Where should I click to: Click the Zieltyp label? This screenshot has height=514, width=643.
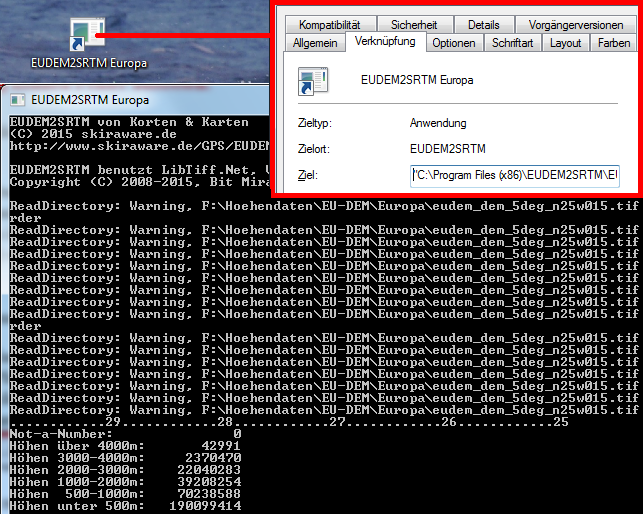315,123
